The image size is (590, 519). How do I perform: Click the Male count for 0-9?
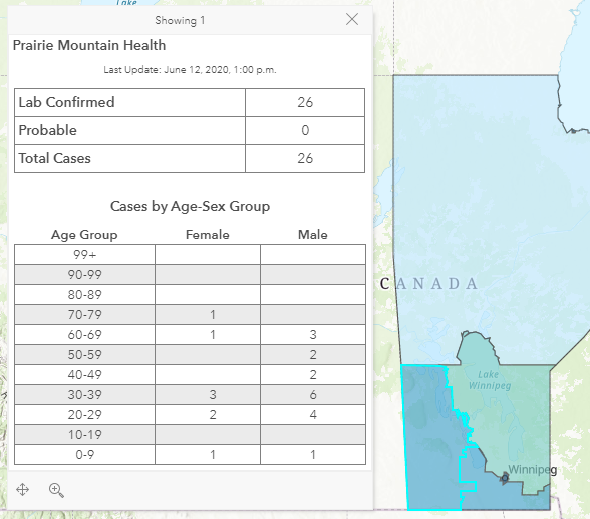point(313,455)
